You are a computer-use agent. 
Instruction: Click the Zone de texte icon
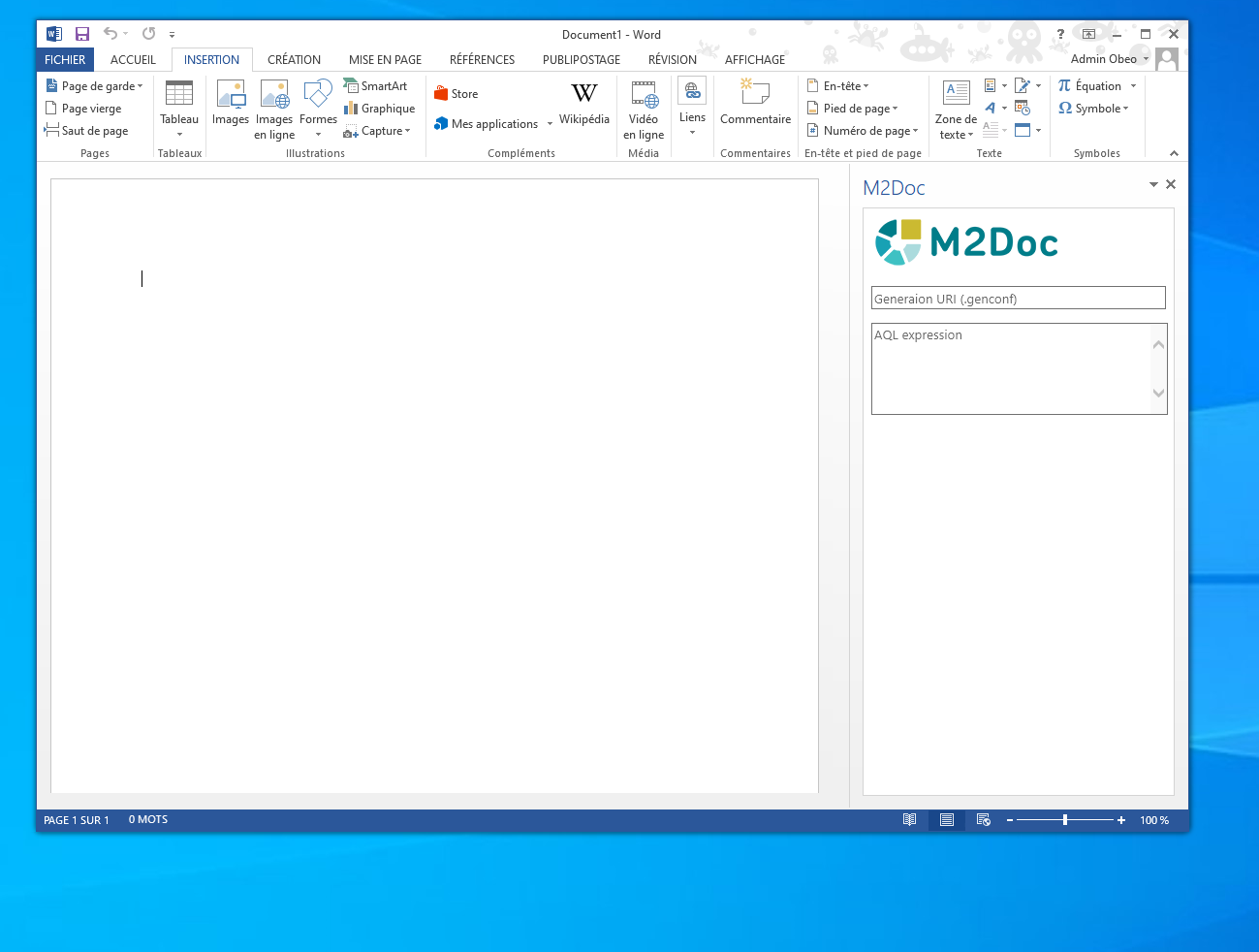pos(957,93)
